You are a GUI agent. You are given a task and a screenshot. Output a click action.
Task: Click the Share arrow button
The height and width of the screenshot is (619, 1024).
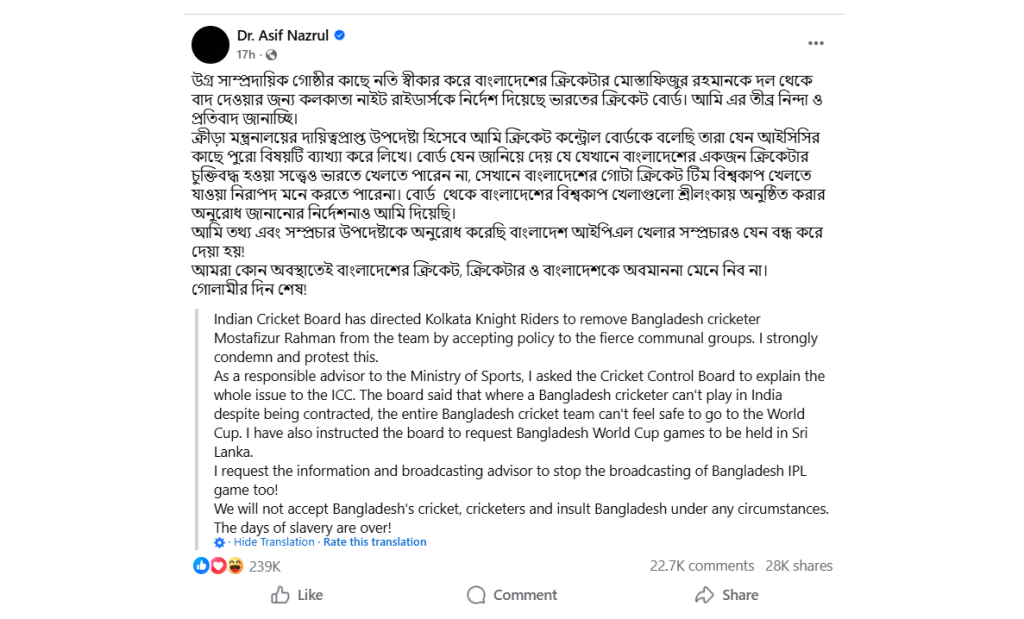click(x=727, y=595)
